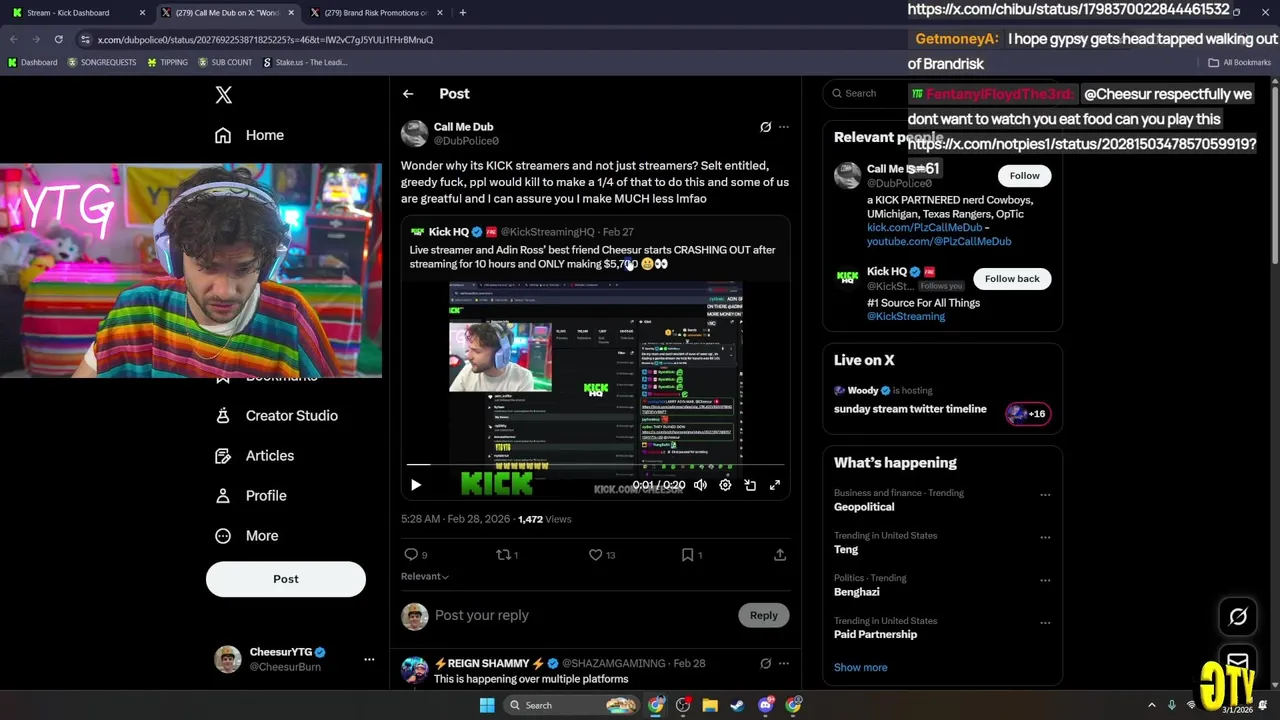
Task: Open the dots menu beside Paid Partnership trend
Action: [1045, 622]
